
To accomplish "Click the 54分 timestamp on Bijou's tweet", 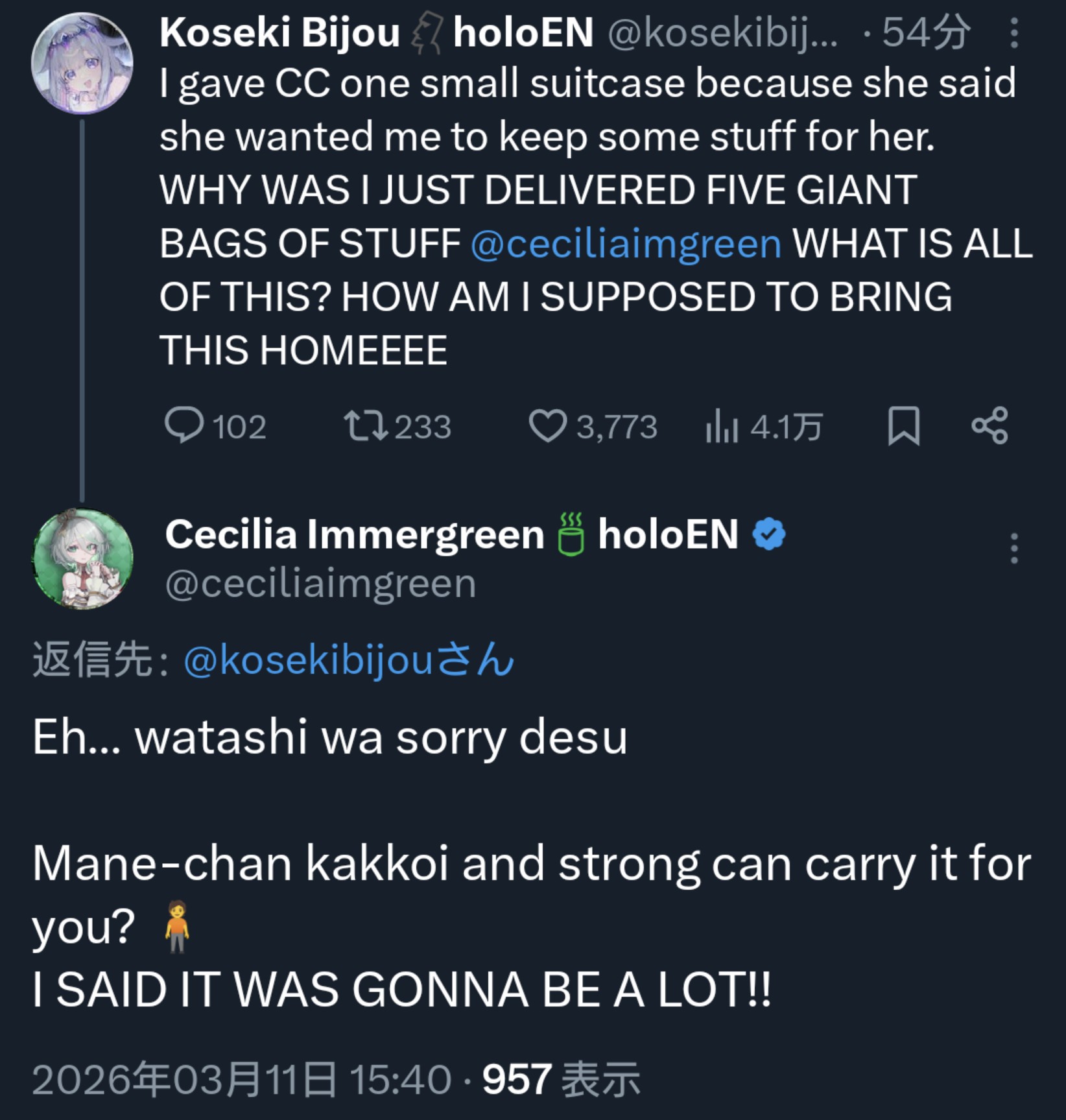I will pos(926,32).
